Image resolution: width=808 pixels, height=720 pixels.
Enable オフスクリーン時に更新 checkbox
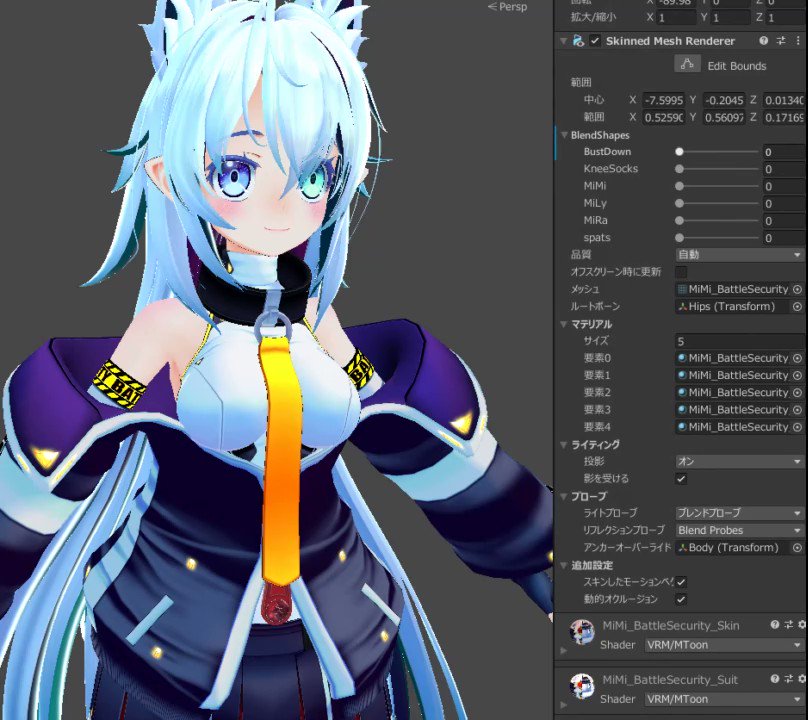681,272
